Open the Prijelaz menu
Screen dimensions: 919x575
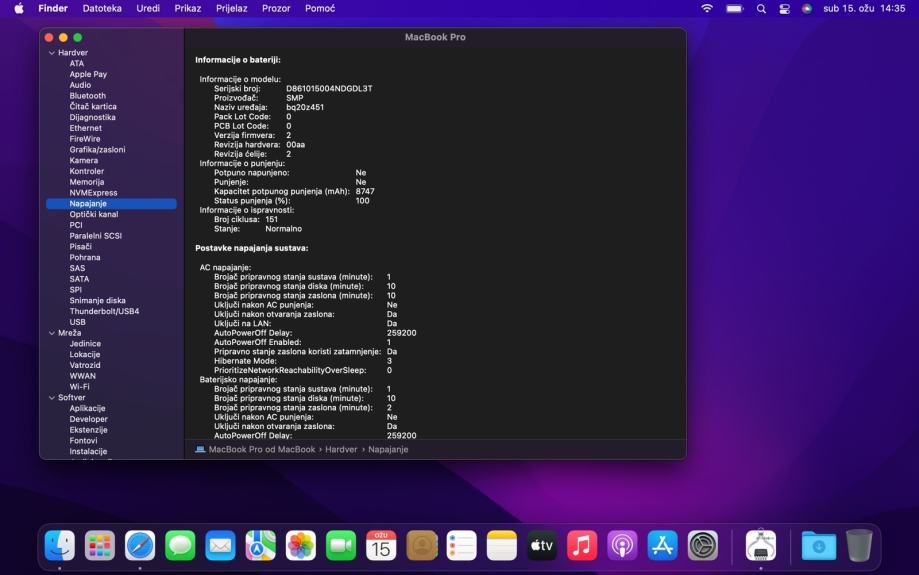[x=232, y=8]
